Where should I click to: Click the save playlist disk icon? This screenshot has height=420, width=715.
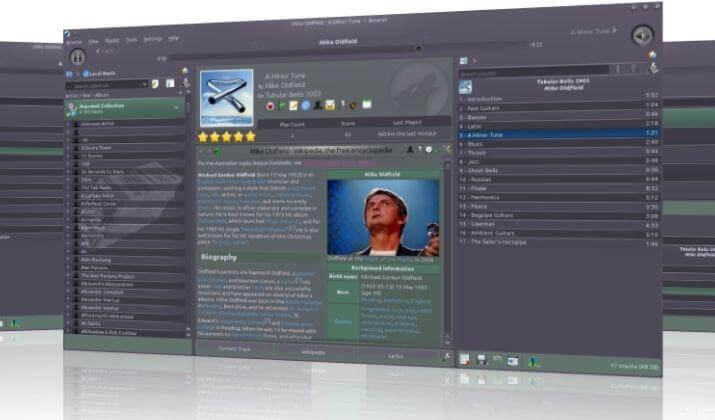(481, 360)
